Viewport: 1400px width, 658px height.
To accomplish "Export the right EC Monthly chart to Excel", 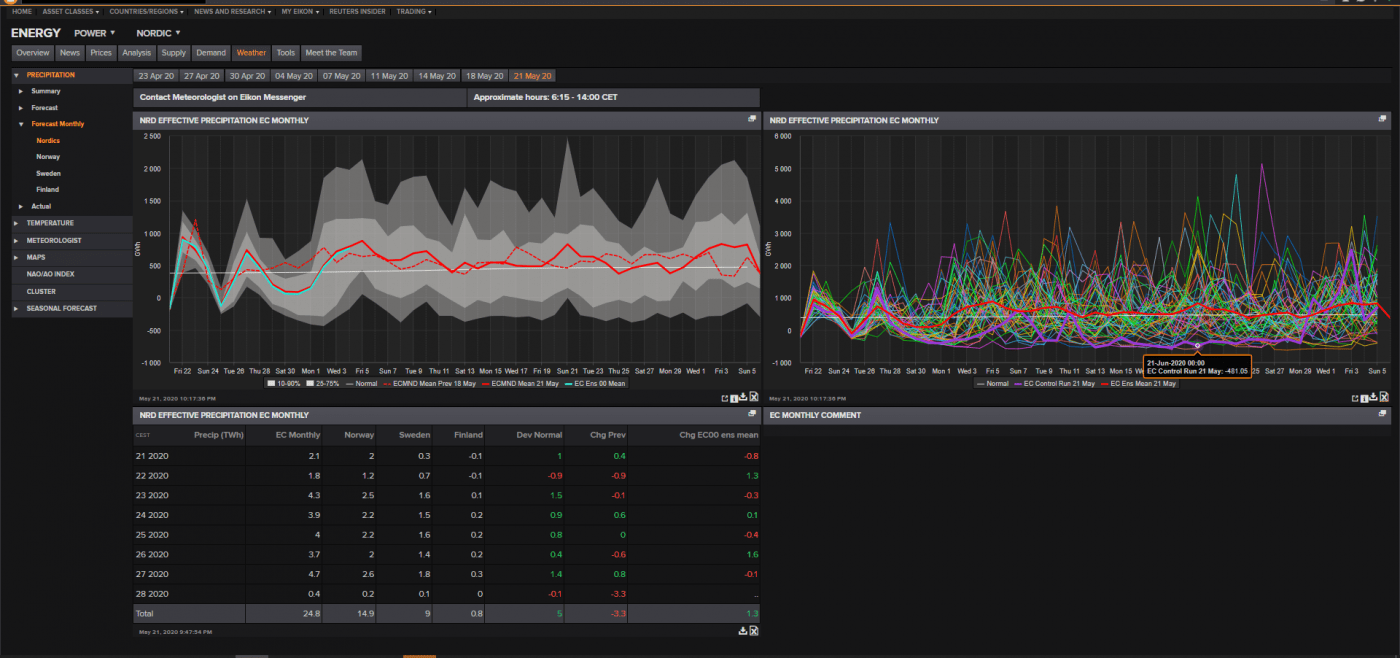I will pos(1384,397).
